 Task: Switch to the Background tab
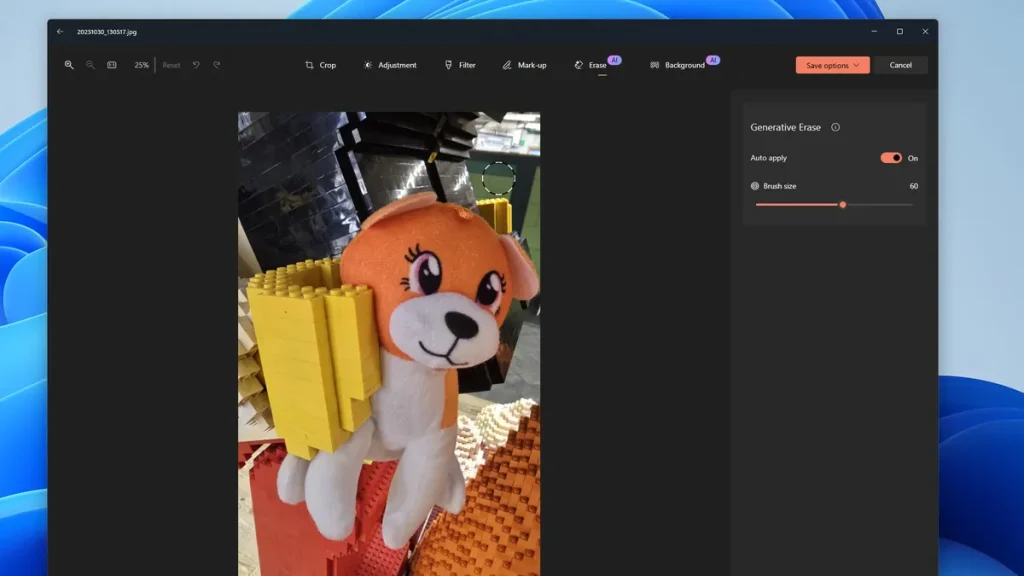click(677, 65)
